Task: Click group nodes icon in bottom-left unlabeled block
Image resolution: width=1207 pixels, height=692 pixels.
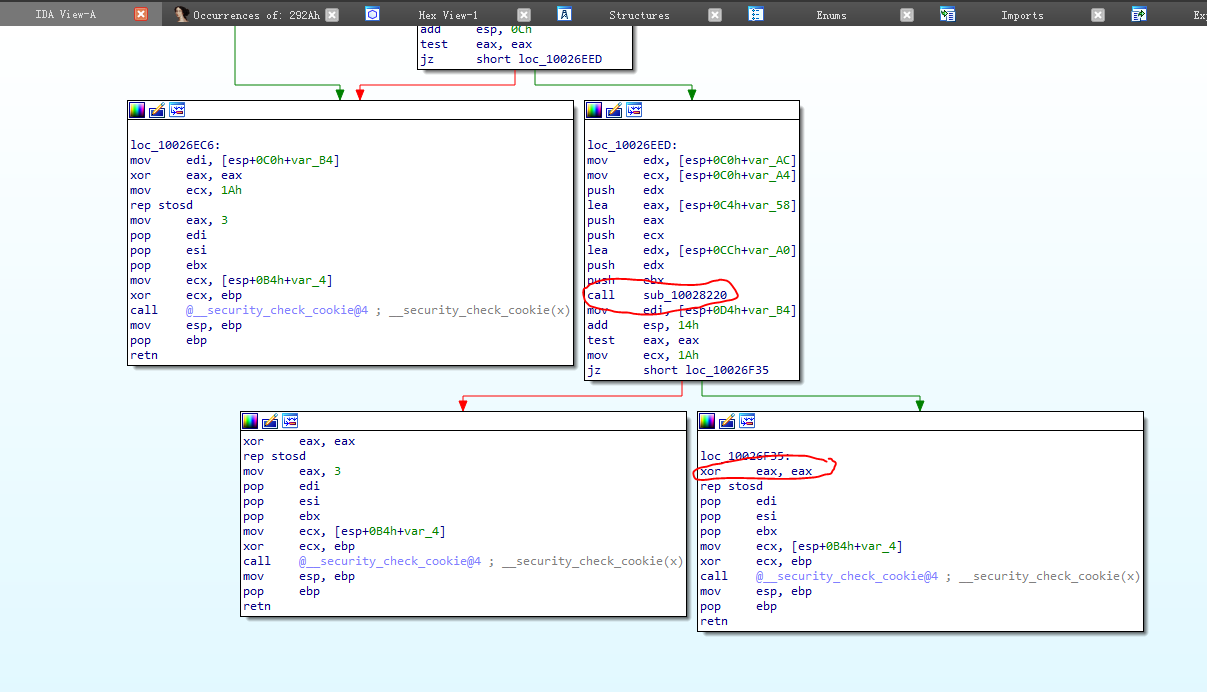Action: (x=290, y=421)
